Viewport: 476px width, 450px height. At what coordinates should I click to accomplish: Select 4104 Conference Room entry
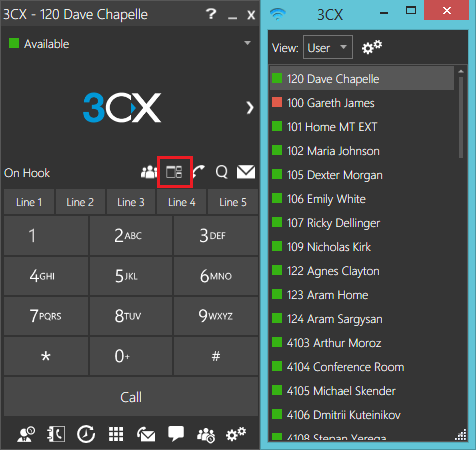(362, 367)
